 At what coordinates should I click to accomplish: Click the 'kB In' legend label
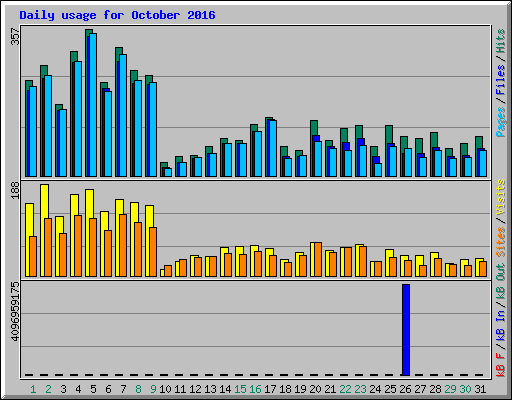click(500, 325)
